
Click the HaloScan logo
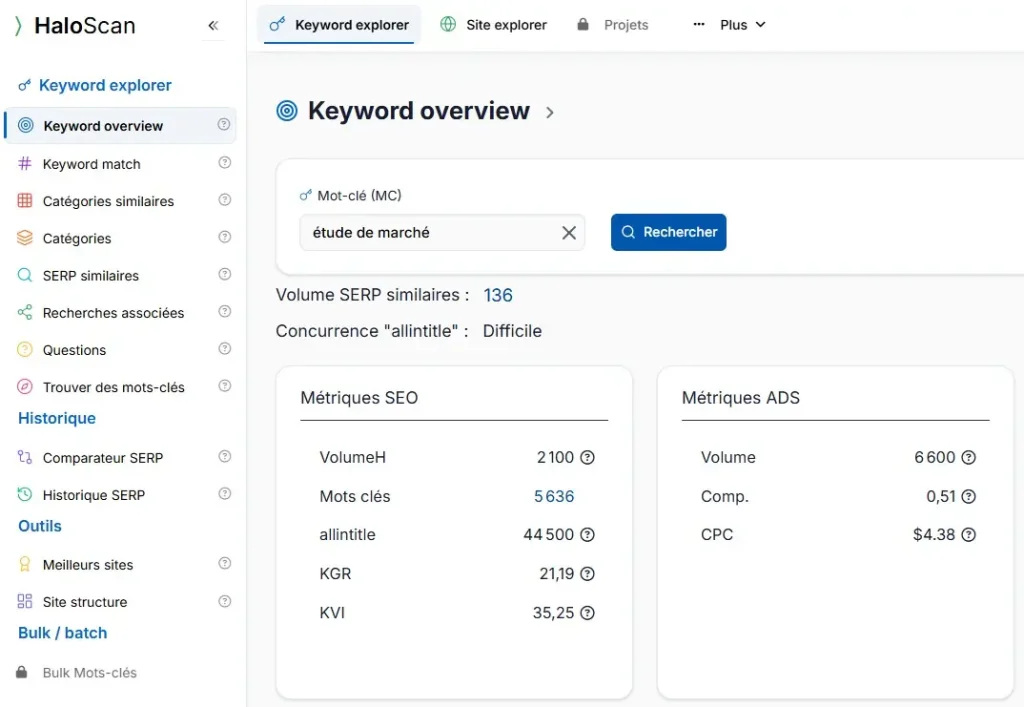click(75, 25)
